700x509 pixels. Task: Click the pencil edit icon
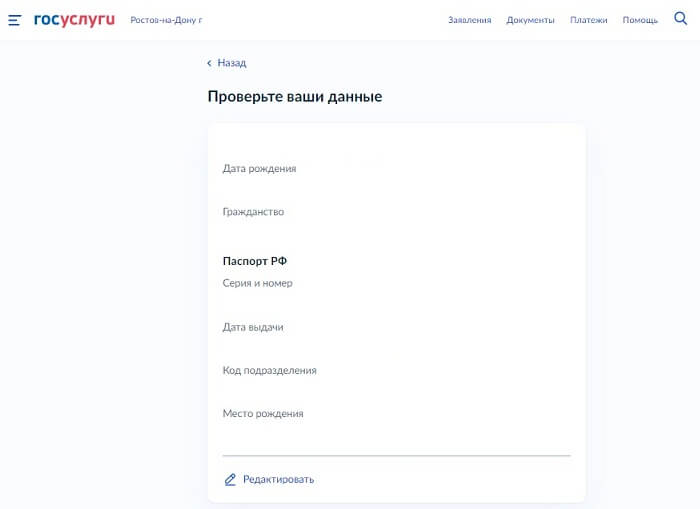[x=230, y=479]
